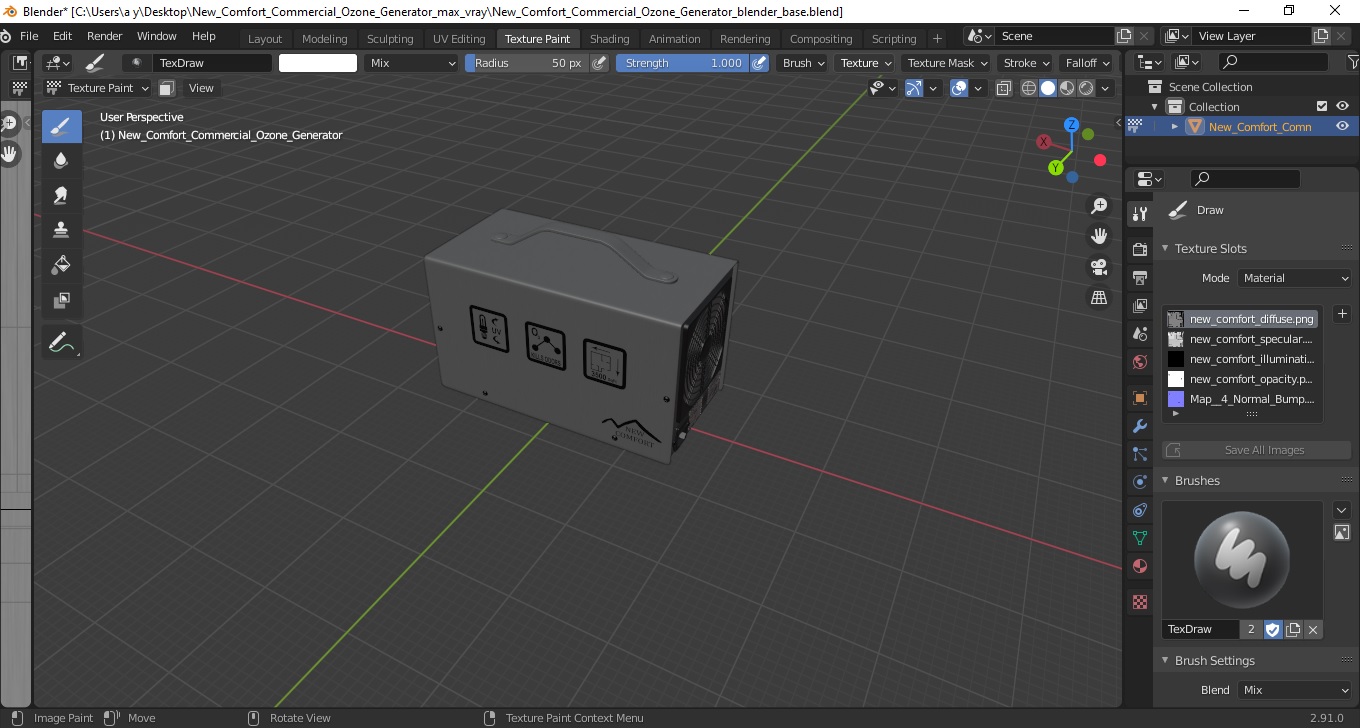1360x728 pixels.
Task: Switch perspective/orthographic grid gizmo
Action: click(x=1099, y=298)
